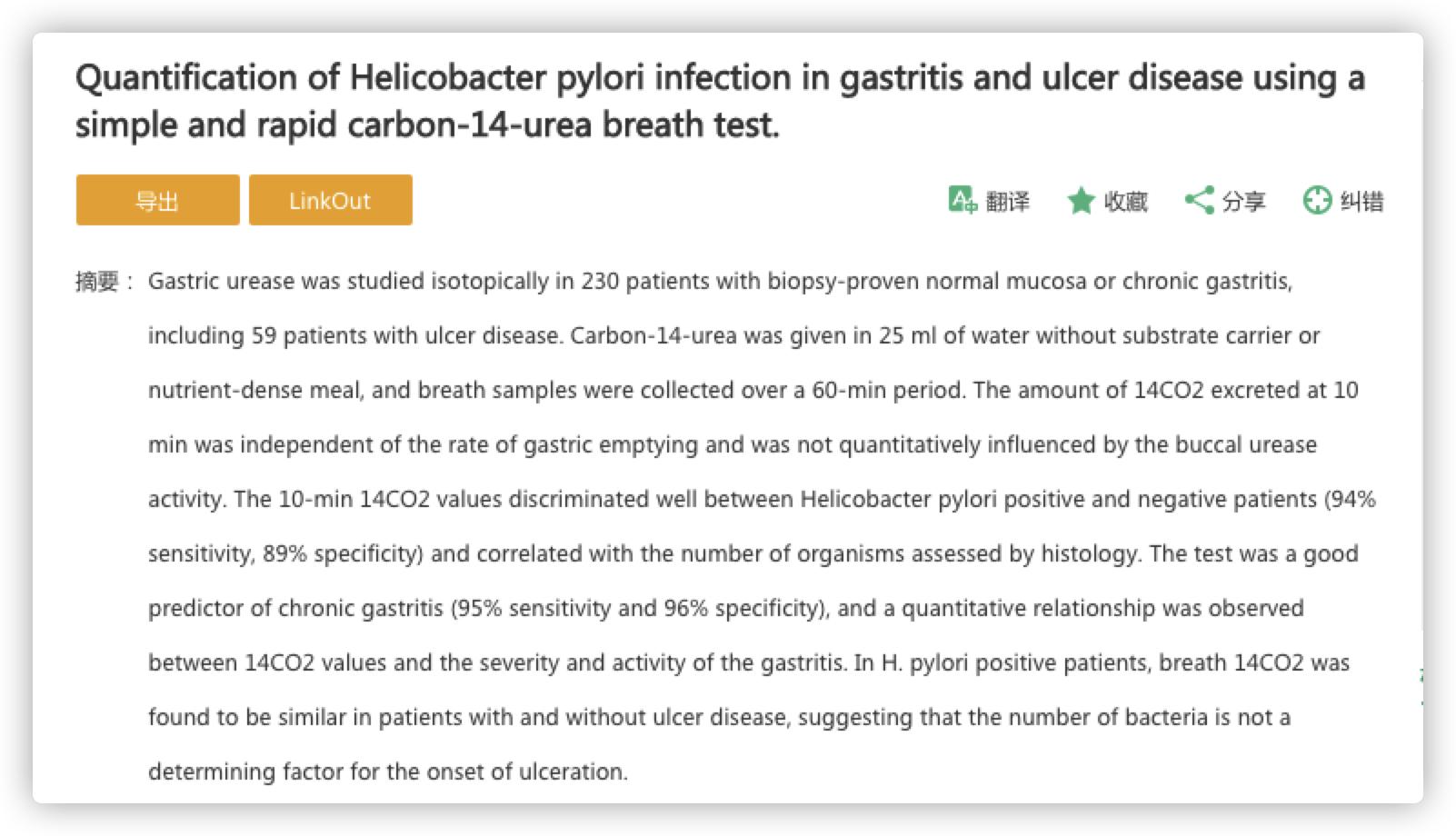Open the LinkOut button
Image resolution: width=1456 pixels, height=836 pixels.
coord(330,201)
